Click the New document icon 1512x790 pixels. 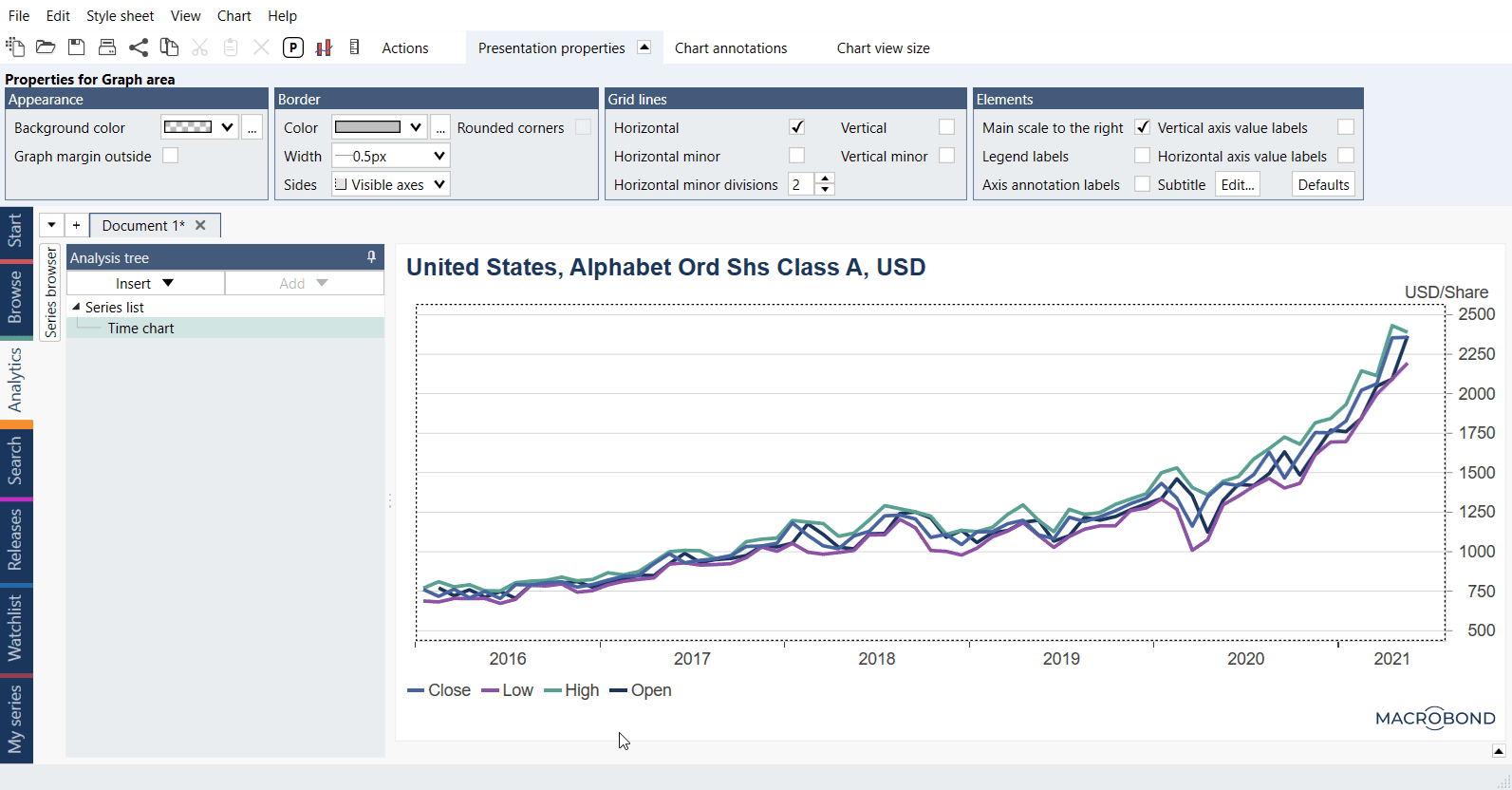(x=15, y=47)
